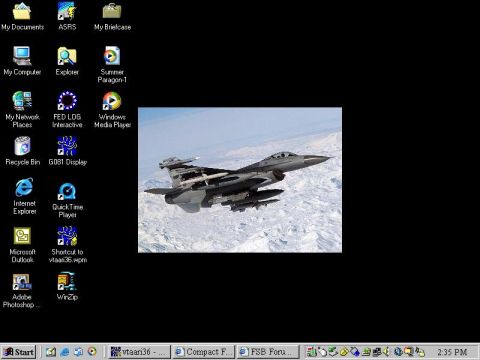Open media player icon in Quick Launch
This screenshot has width=480, height=360.
[92, 352]
